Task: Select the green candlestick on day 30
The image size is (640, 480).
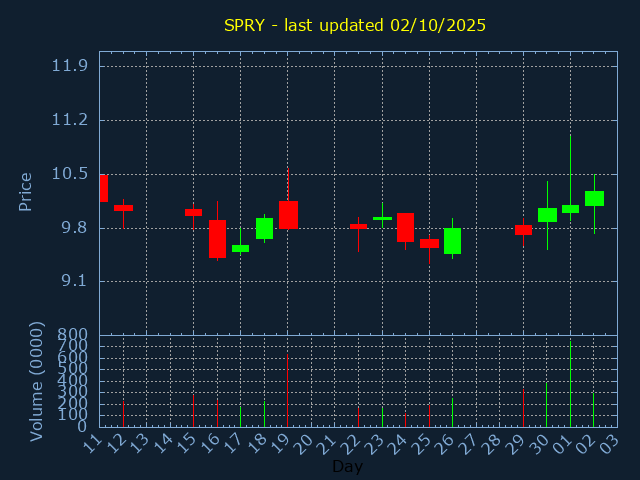Action: coord(547,215)
